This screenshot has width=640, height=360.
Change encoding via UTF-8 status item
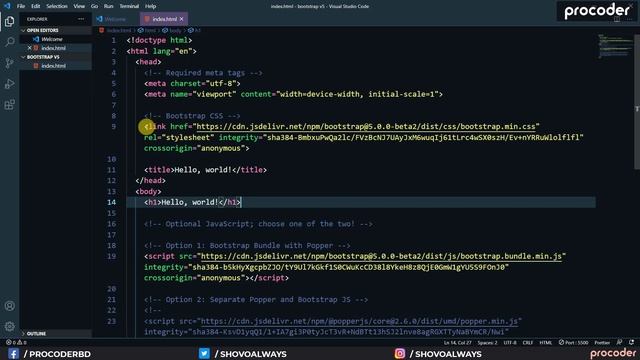click(x=510, y=342)
